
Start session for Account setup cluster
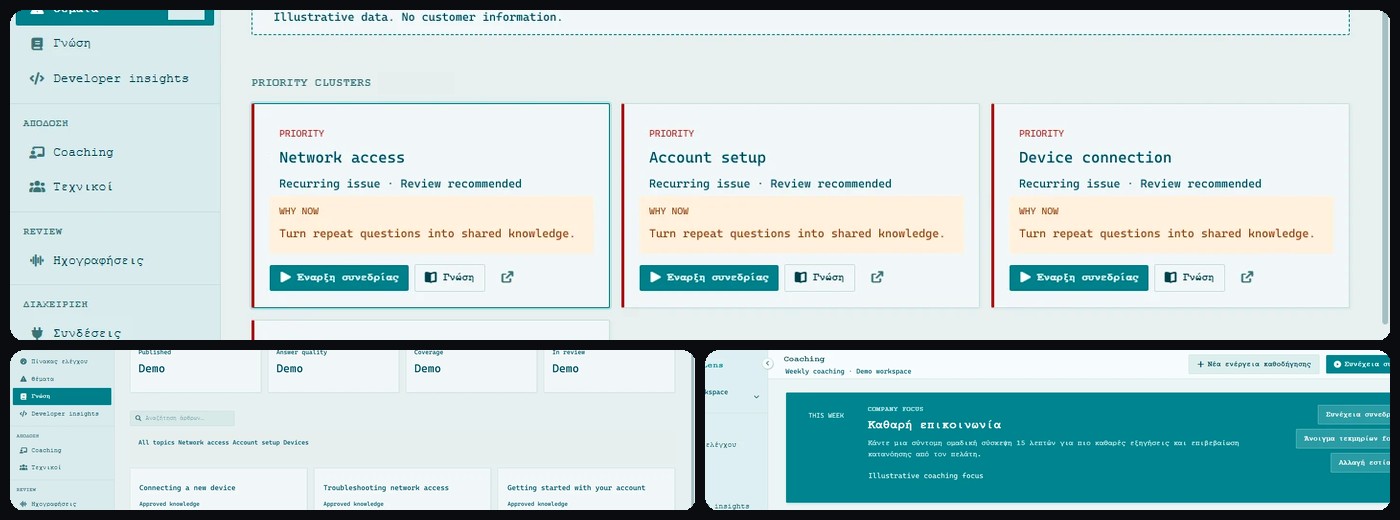coord(709,278)
